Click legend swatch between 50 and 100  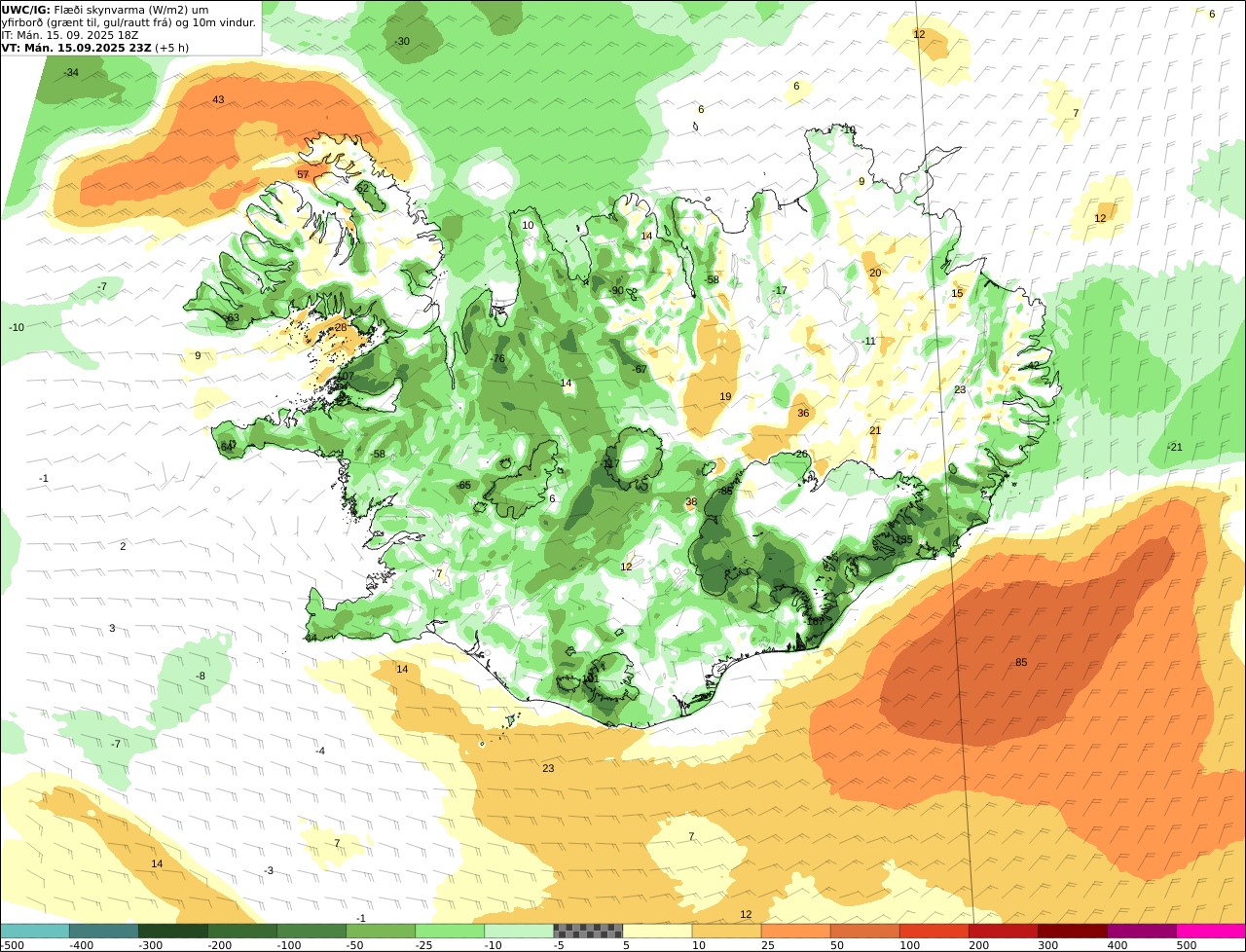pyautogui.click(x=864, y=931)
